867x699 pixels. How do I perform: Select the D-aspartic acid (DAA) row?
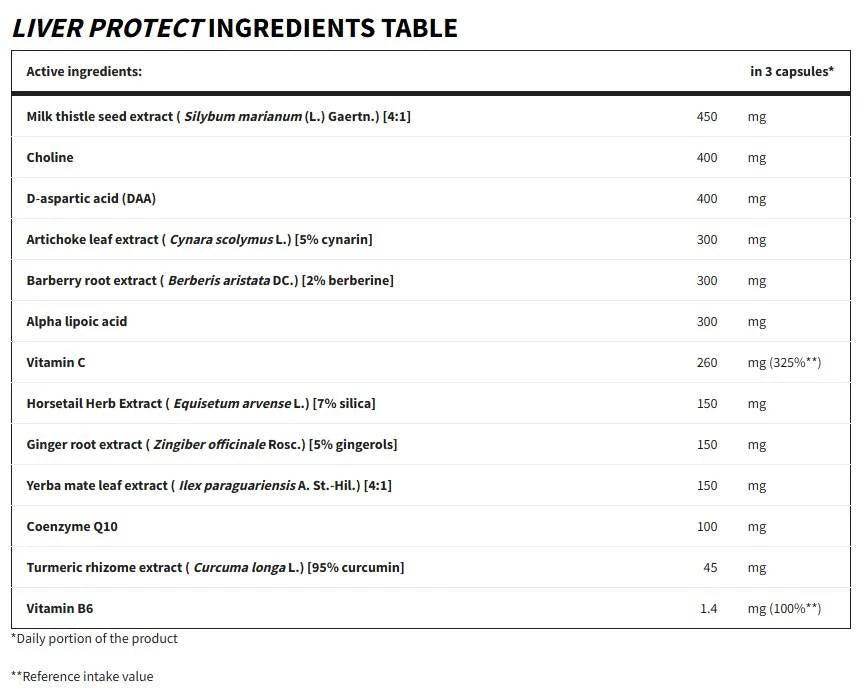(x=431, y=198)
